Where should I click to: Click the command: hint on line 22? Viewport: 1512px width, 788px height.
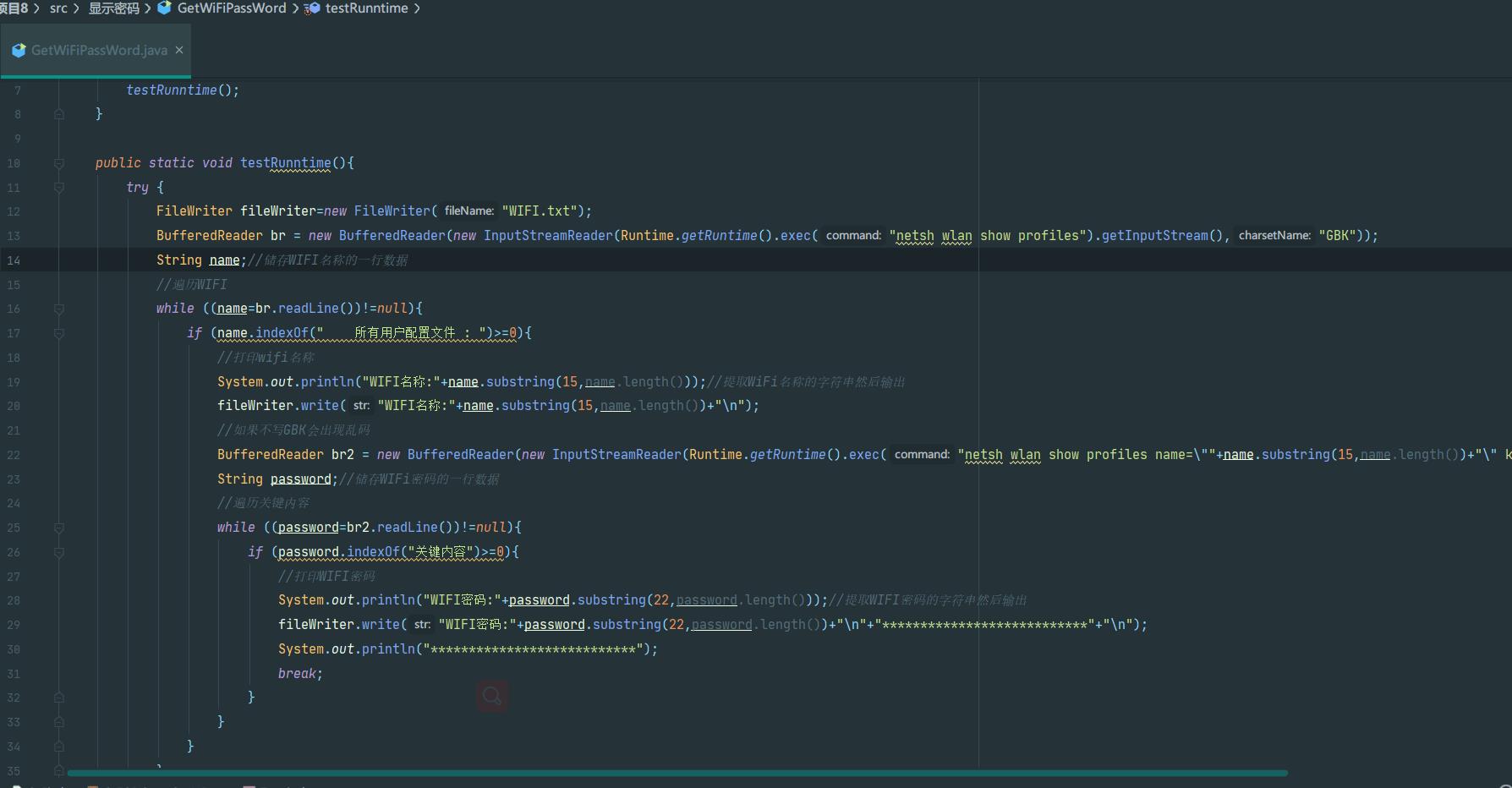[922, 455]
